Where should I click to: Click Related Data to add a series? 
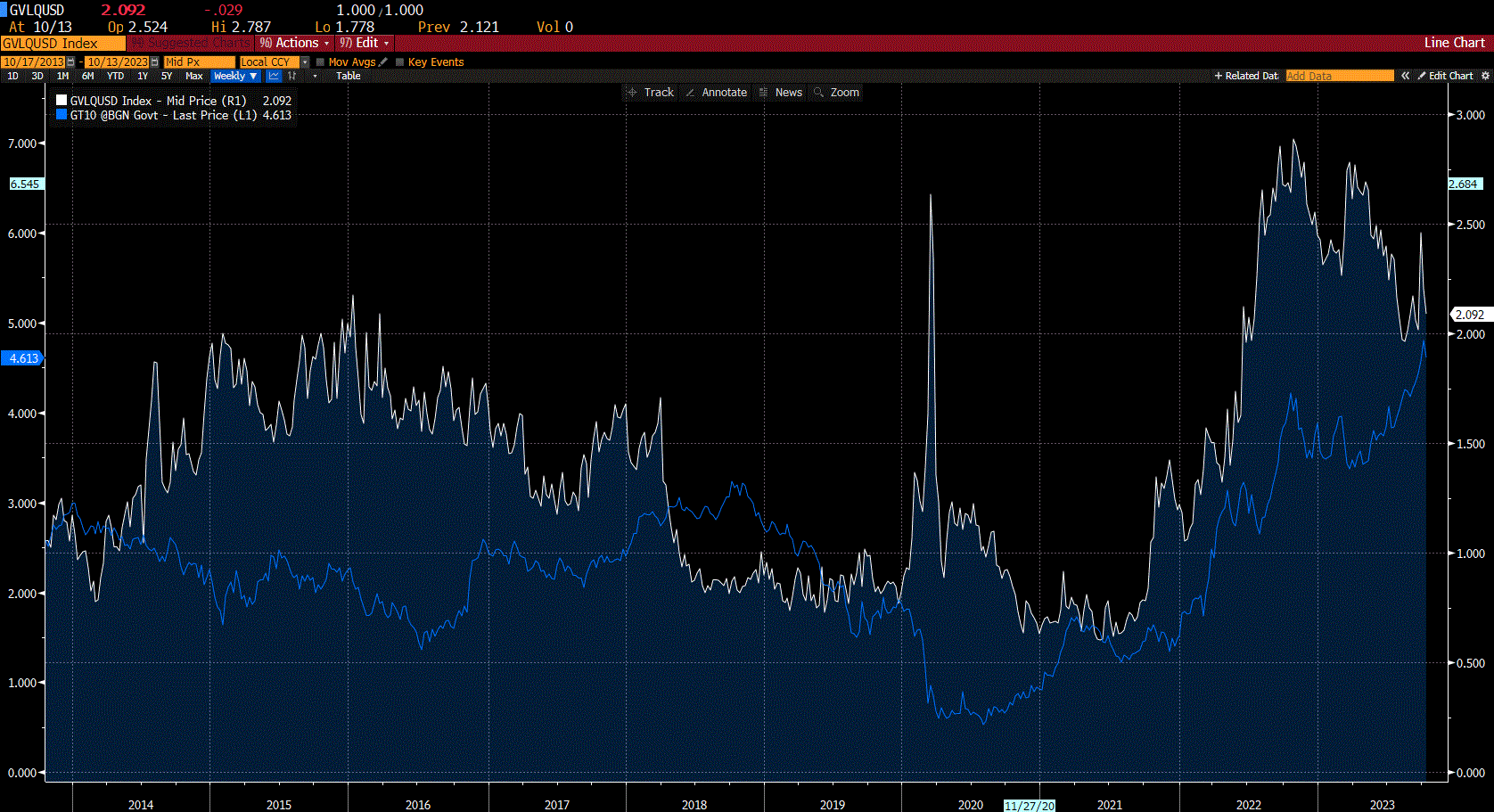point(1245,76)
